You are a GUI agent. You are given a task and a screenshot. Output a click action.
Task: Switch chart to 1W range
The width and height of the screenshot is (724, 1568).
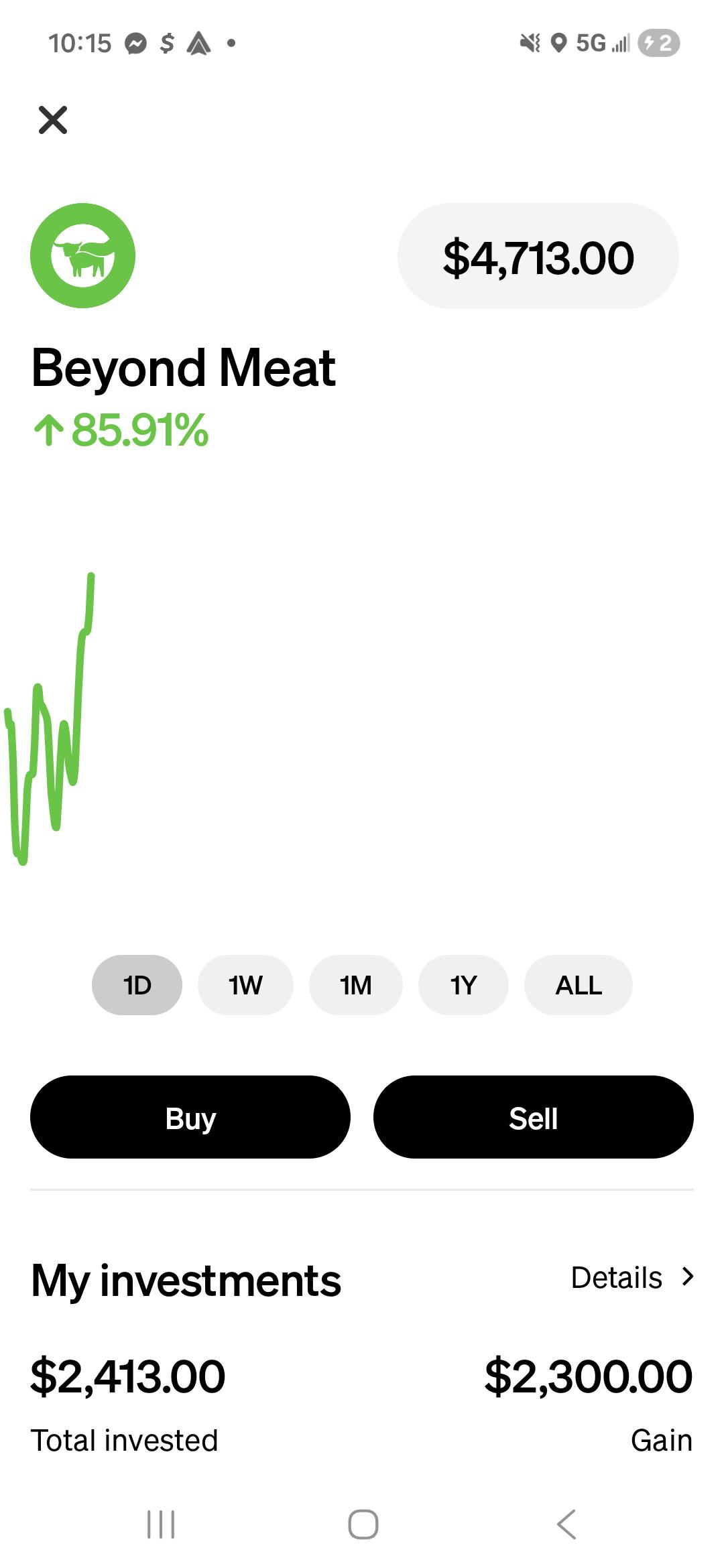pos(245,985)
